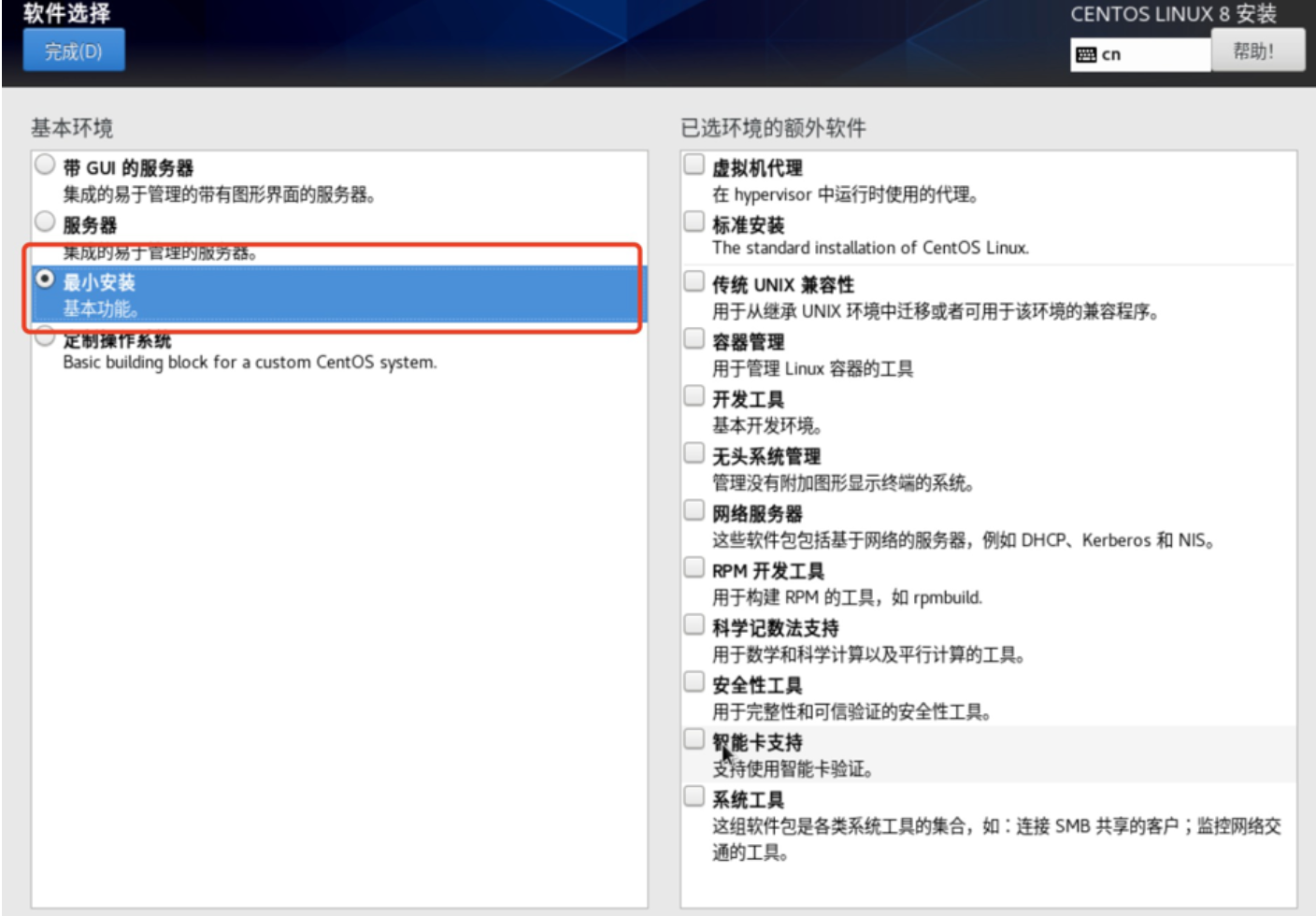Select the 服务器 environment radio button
The image size is (1316, 916).
45,222
